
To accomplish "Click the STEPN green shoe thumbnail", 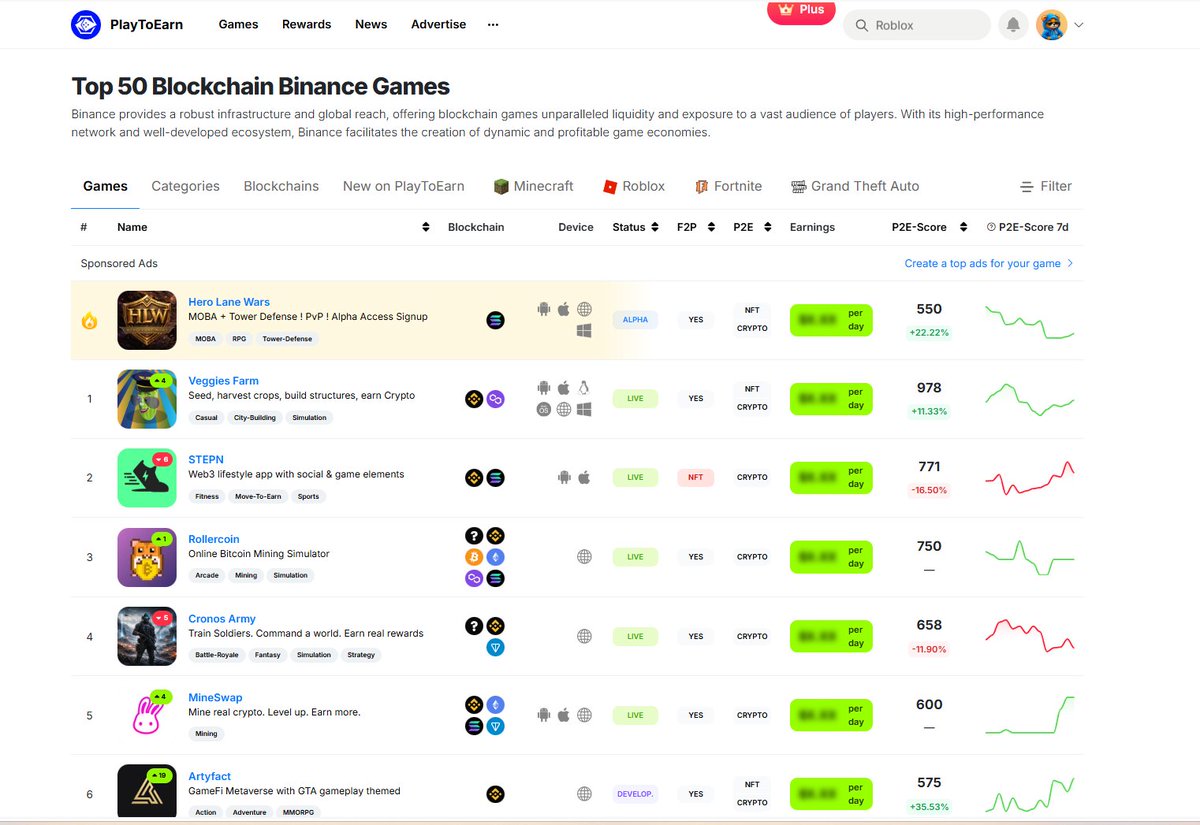I will pyautogui.click(x=147, y=477).
